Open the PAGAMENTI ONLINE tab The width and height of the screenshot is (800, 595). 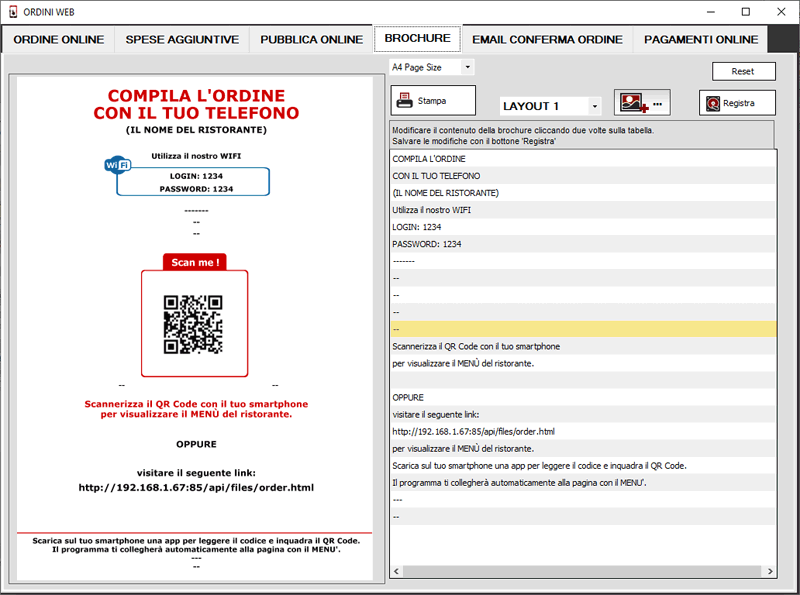[x=701, y=40]
